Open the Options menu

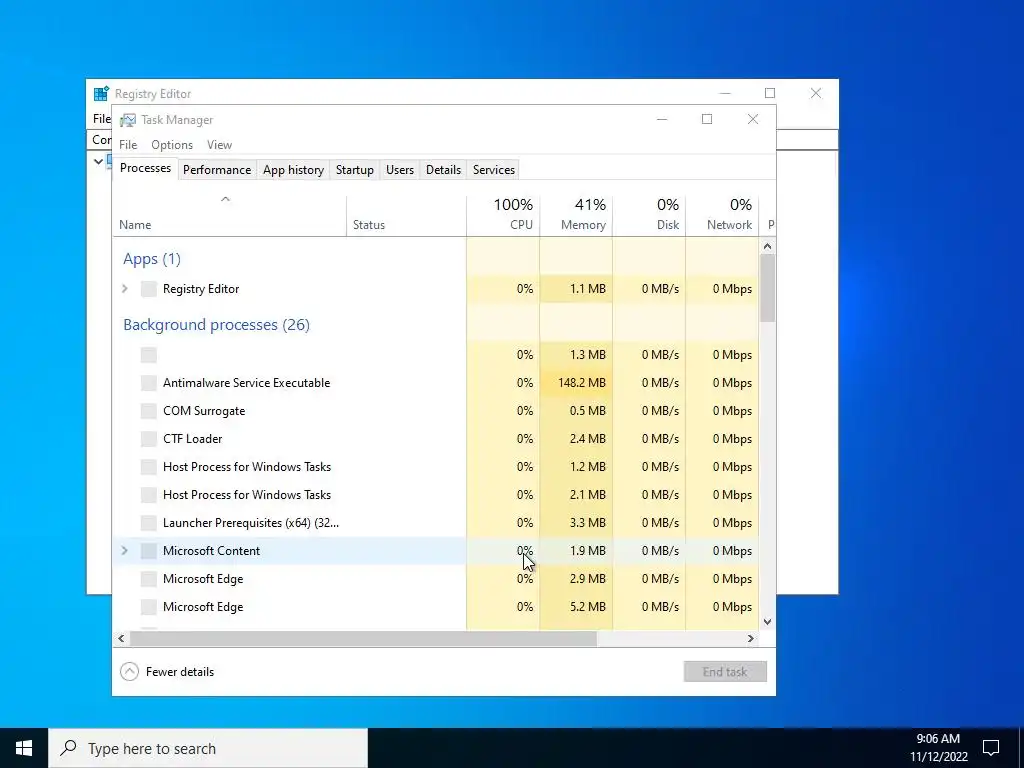(172, 145)
